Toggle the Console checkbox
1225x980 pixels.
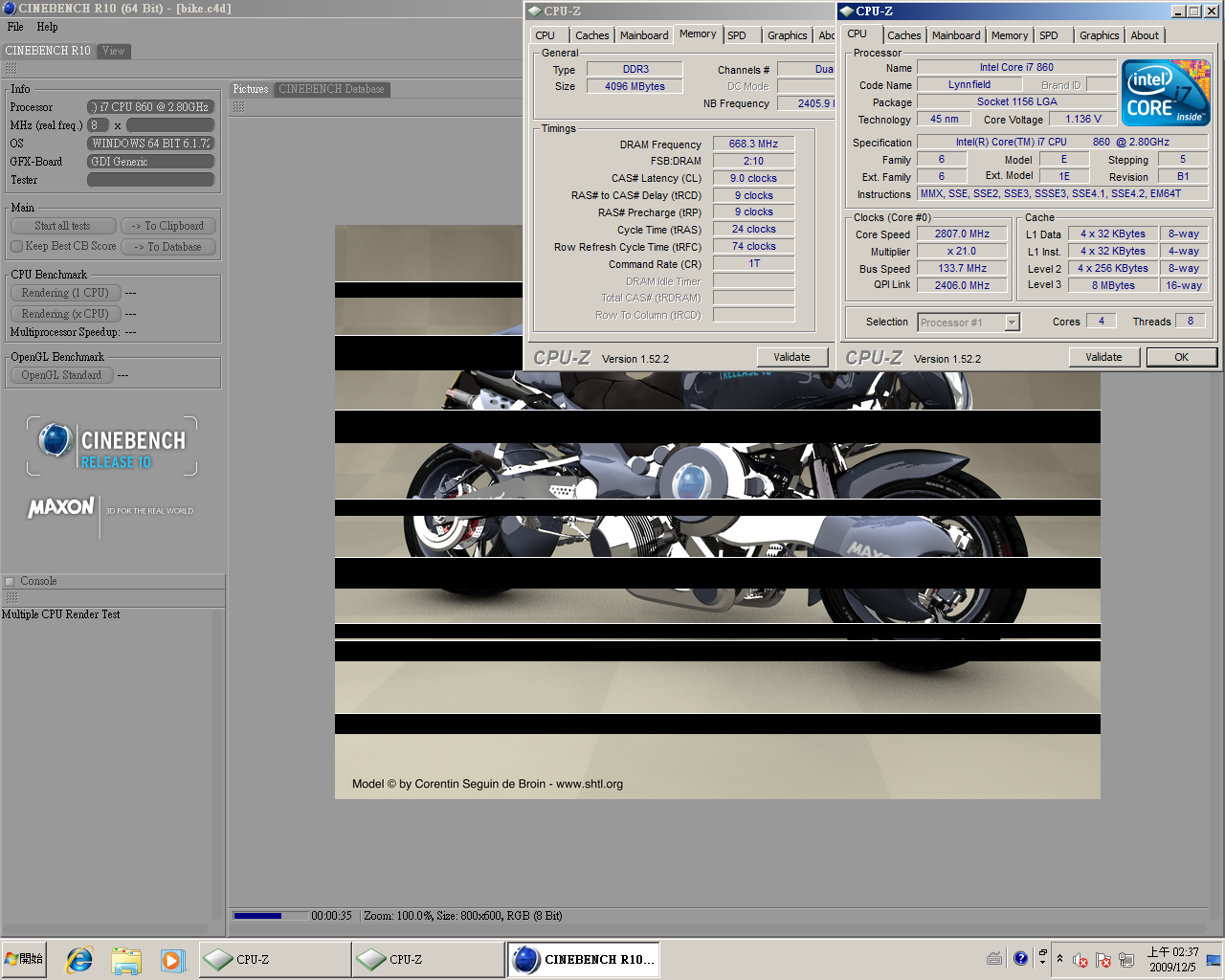click(10, 582)
